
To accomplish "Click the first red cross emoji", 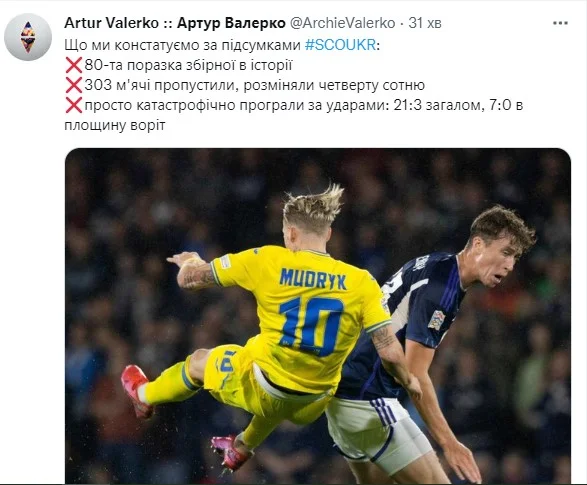I will click(74, 65).
